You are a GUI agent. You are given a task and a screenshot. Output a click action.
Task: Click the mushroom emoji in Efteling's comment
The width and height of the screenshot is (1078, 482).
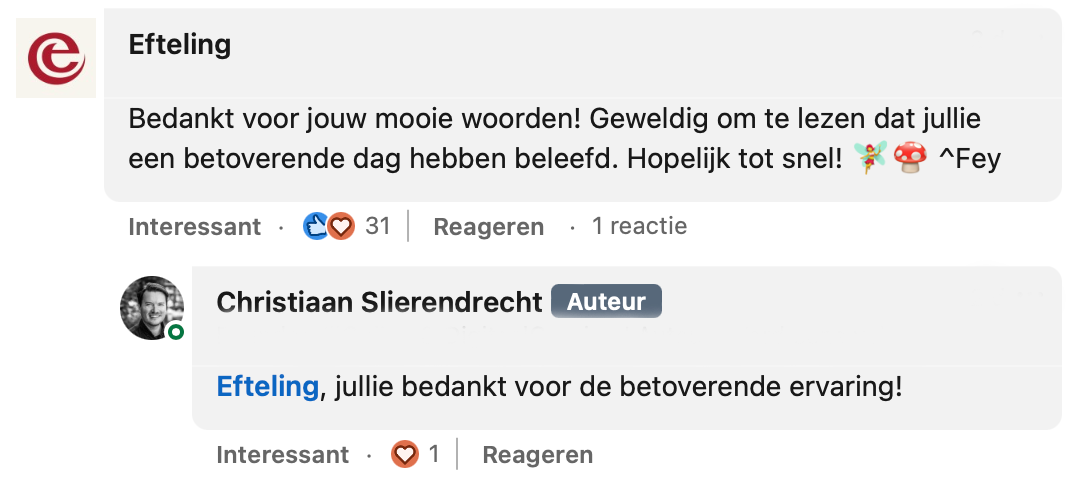click(908, 157)
